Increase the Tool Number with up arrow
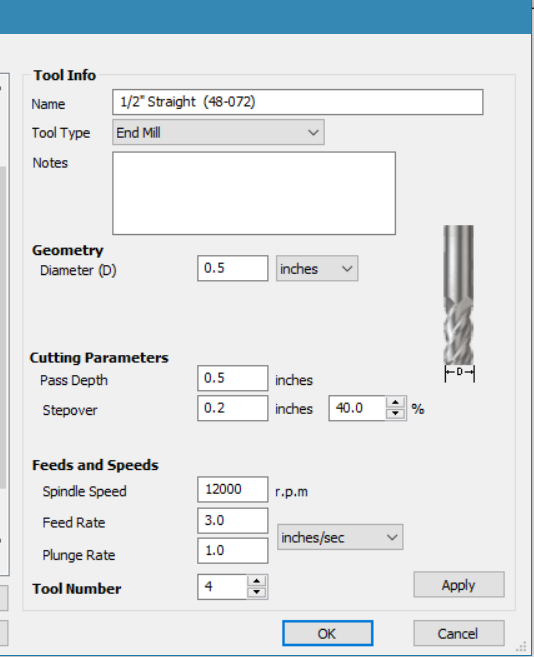534x657 pixels. 257,581
